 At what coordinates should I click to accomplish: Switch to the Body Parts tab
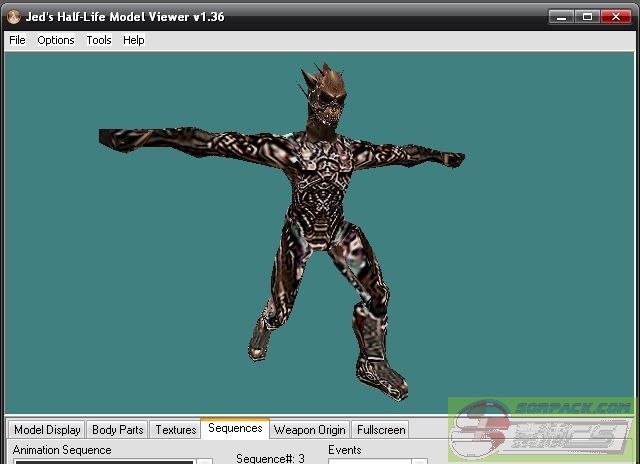click(x=118, y=430)
